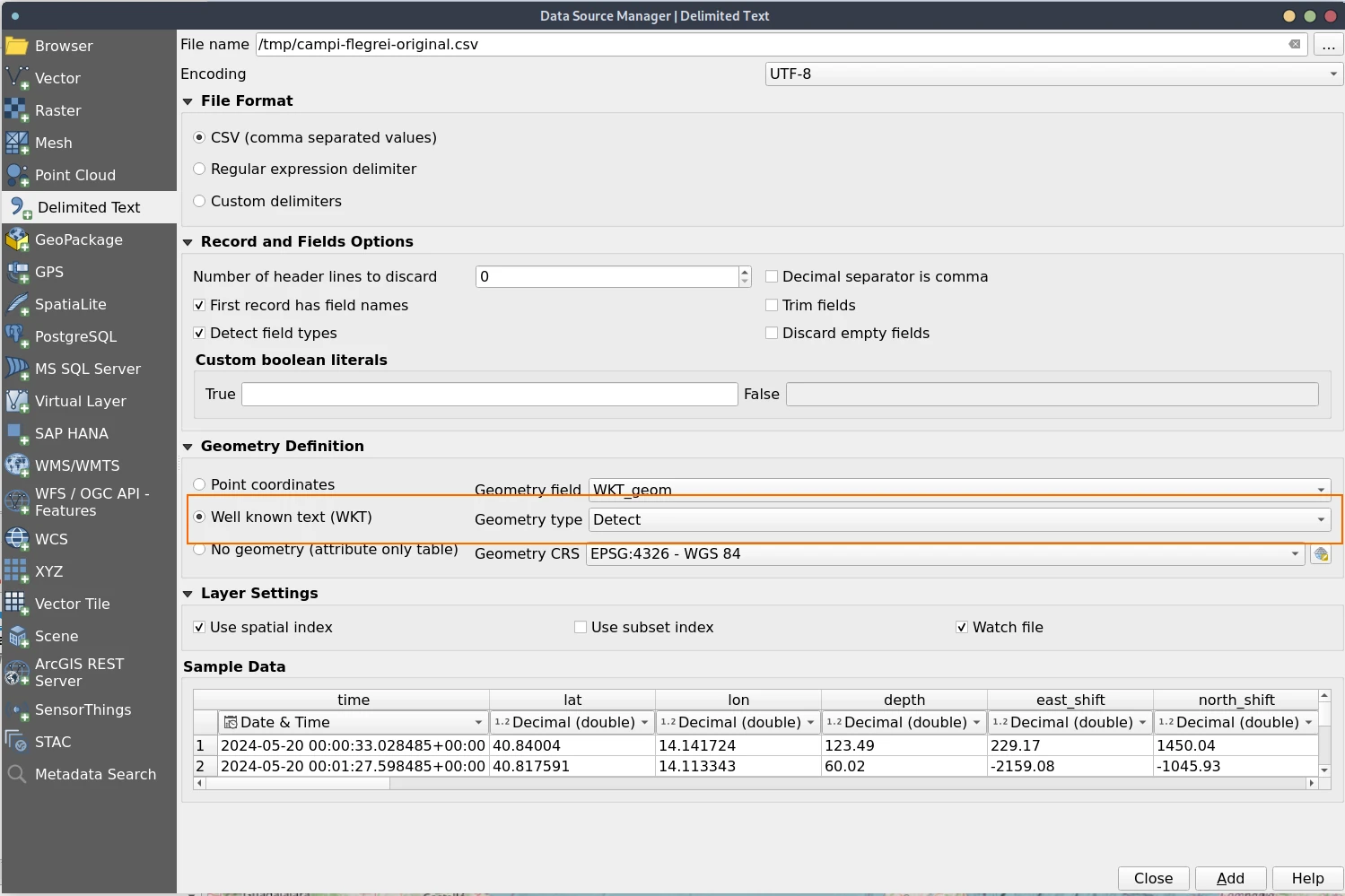Select the Virtual Layer icon
The height and width of the screenshot is (896, 1345).
coord(17,401)
